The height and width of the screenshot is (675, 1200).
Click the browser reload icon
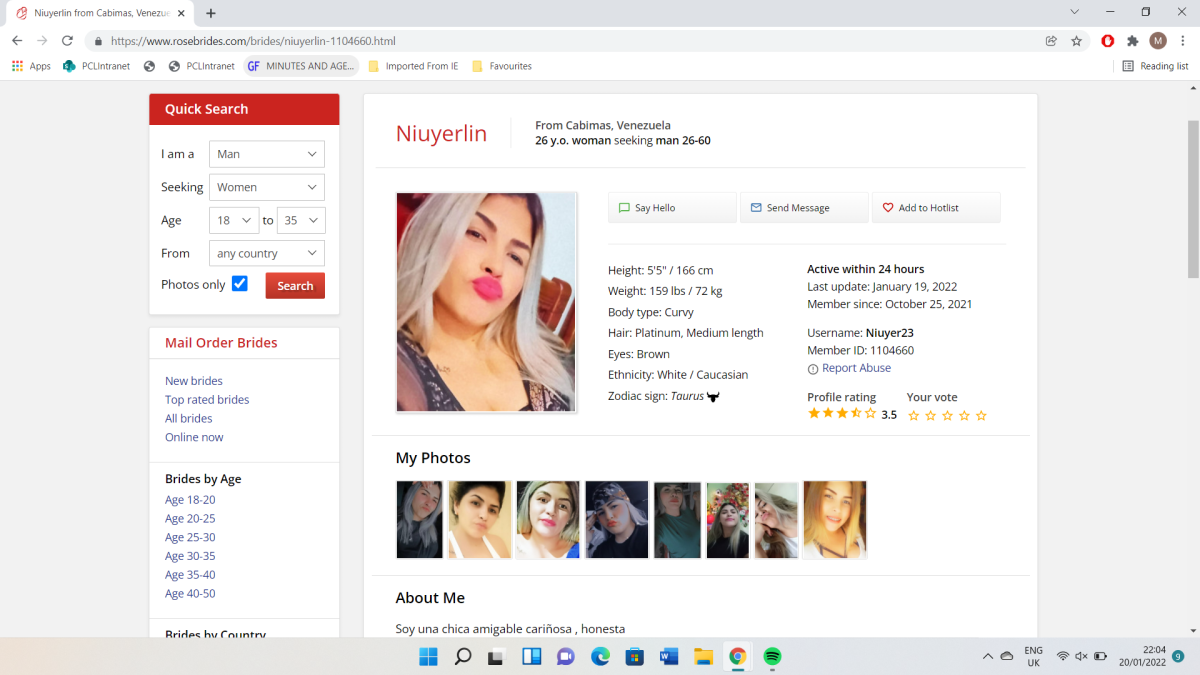[67, 41]
